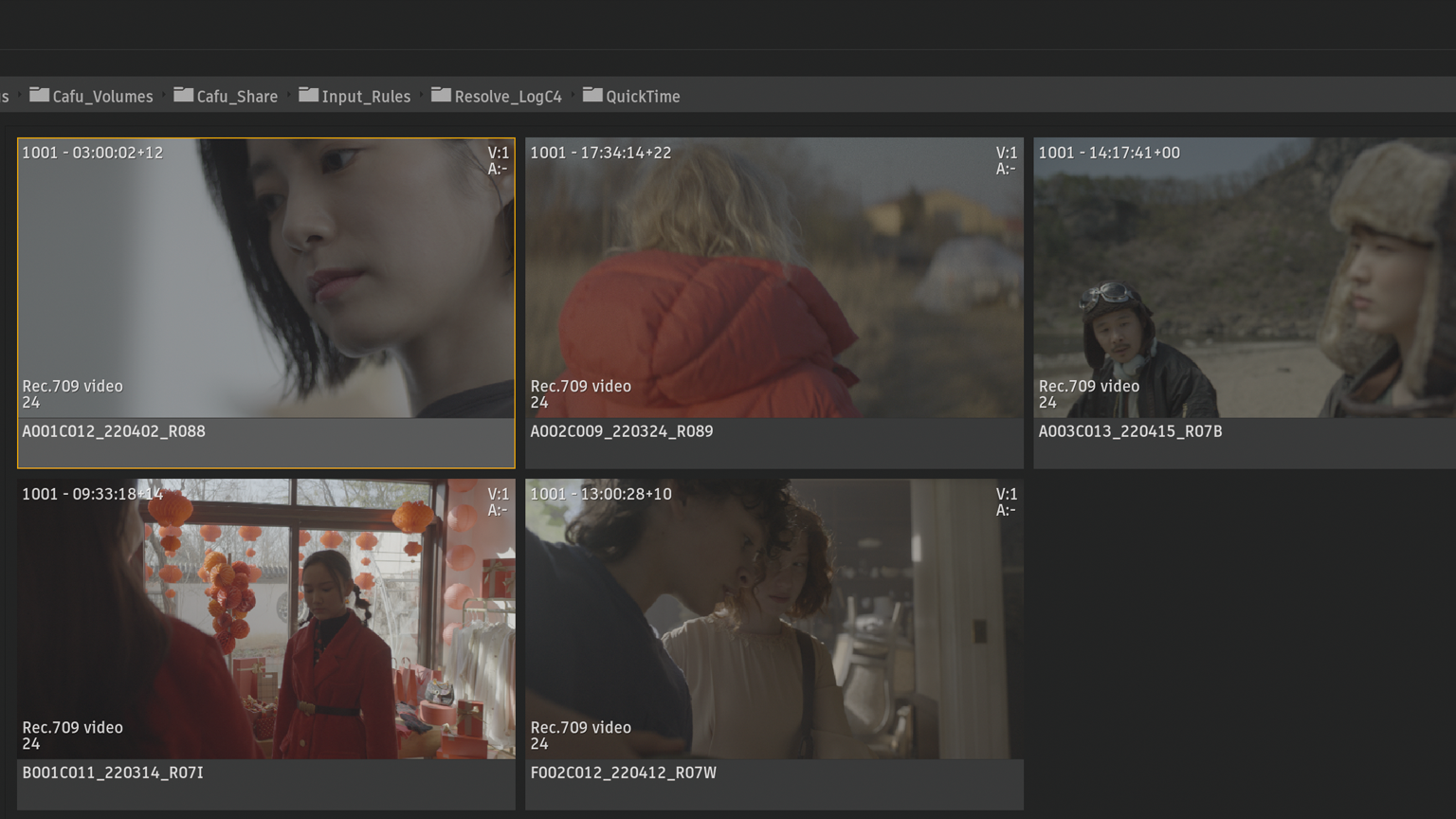Click the V:1 A:- indicator on clip 17:34:14+22
This screenshot has width=1456, height=819.
point(1006,160)
